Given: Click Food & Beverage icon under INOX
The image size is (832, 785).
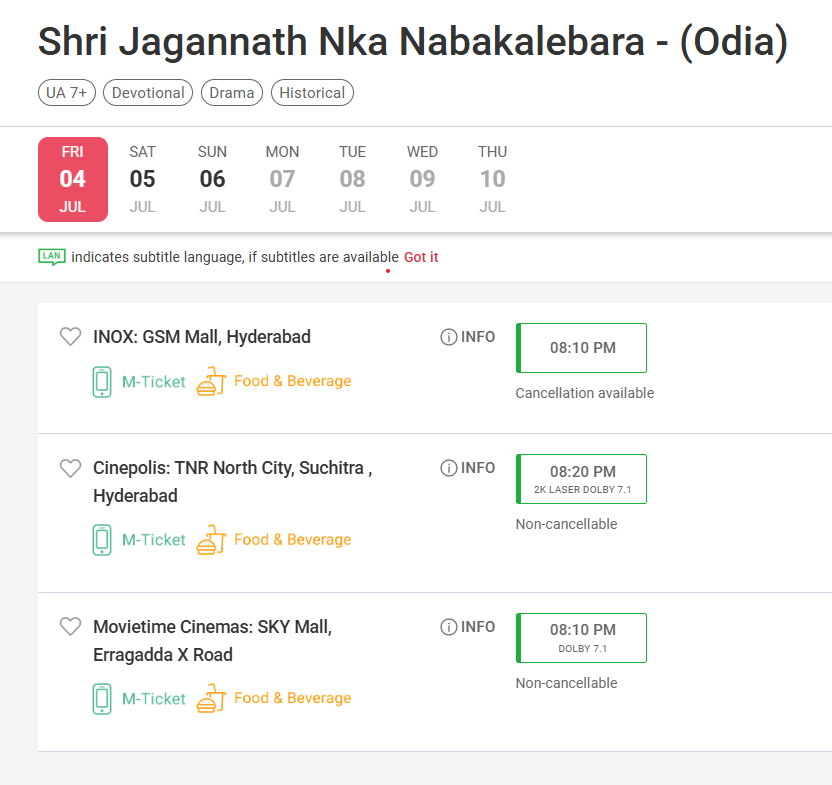Looking at the screenshot, I should [x=211, y=381].
